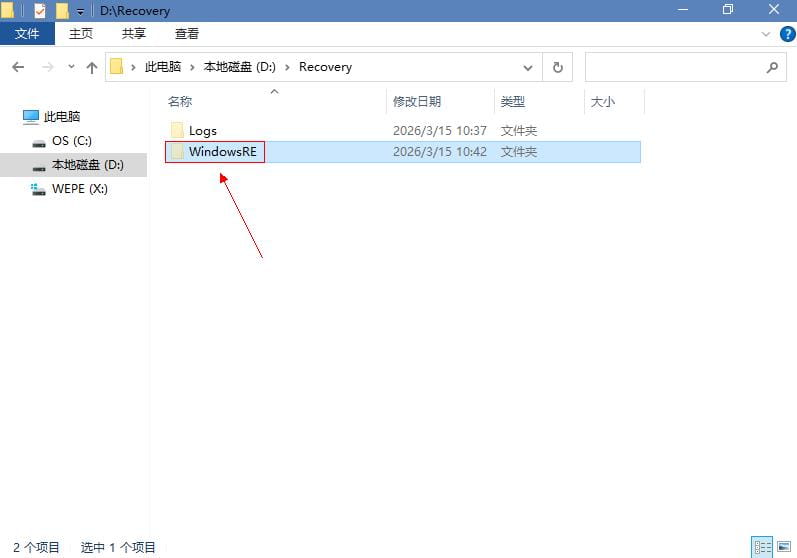Viewport: 797px width, 558px height.
Task: Go up one folder level
Action: [x=91, y=67]
